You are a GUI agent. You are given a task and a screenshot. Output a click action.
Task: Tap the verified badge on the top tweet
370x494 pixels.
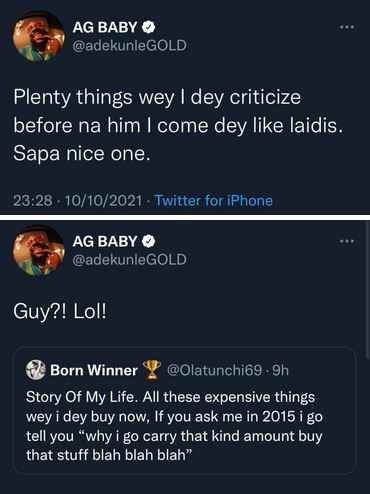coord(149,27)
